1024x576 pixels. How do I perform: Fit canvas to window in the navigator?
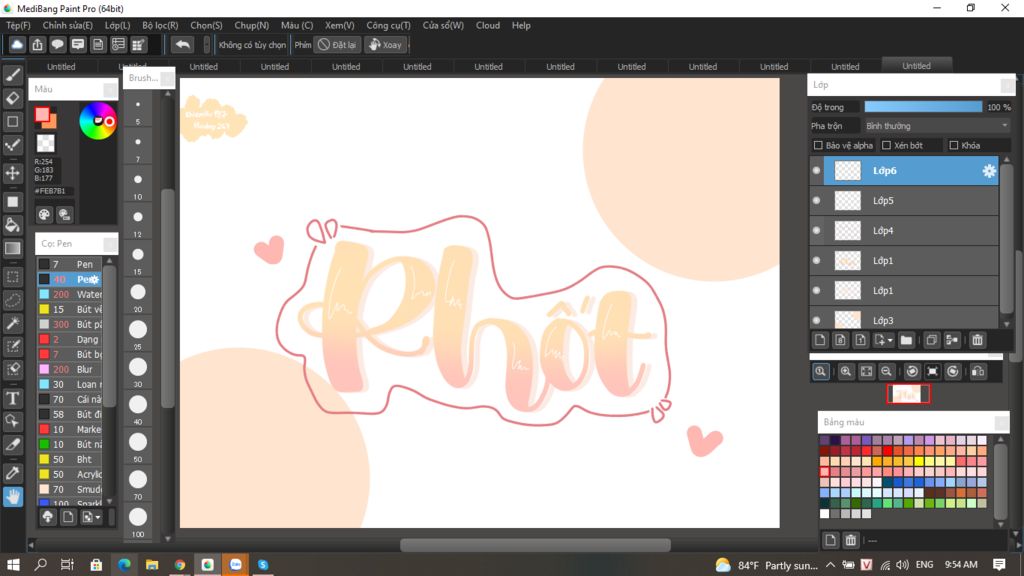[x=867, y=372]
